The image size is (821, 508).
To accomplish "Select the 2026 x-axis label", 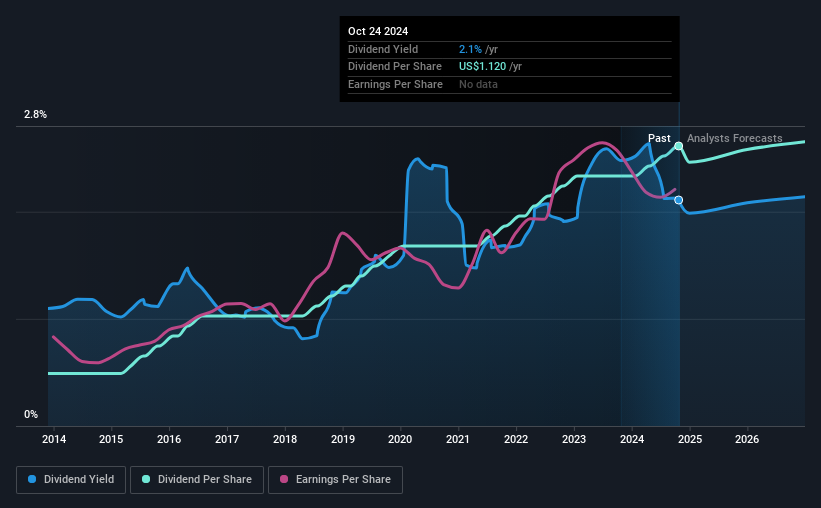I will tap(747, 439).
